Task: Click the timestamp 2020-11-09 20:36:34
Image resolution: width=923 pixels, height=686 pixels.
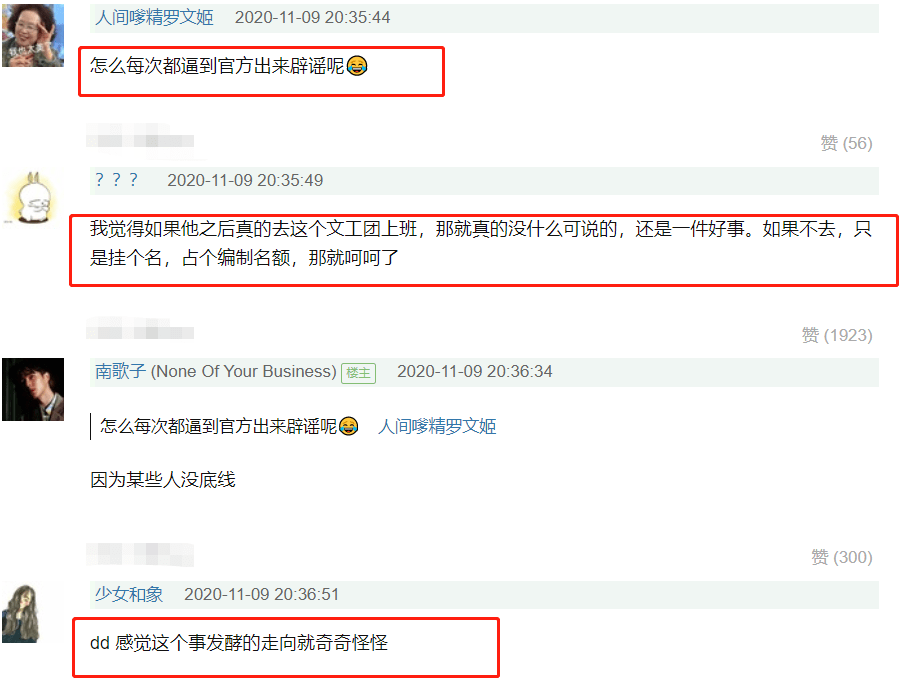Action: (x=474, y=371)
